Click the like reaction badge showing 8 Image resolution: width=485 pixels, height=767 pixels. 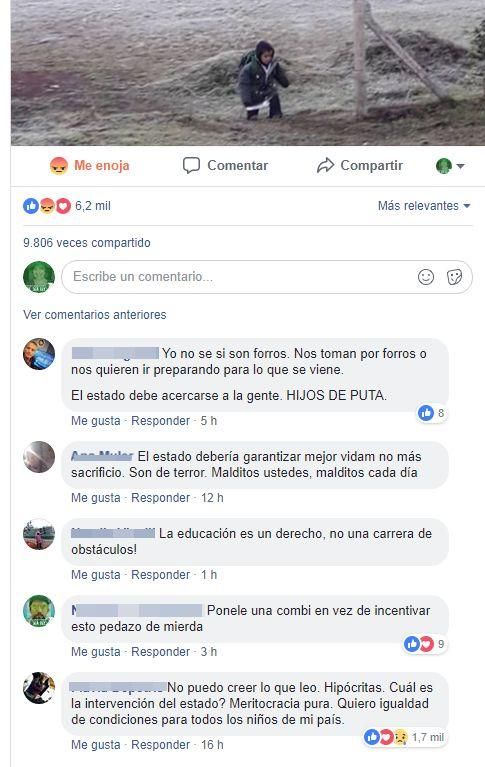(x=432, y=413)
